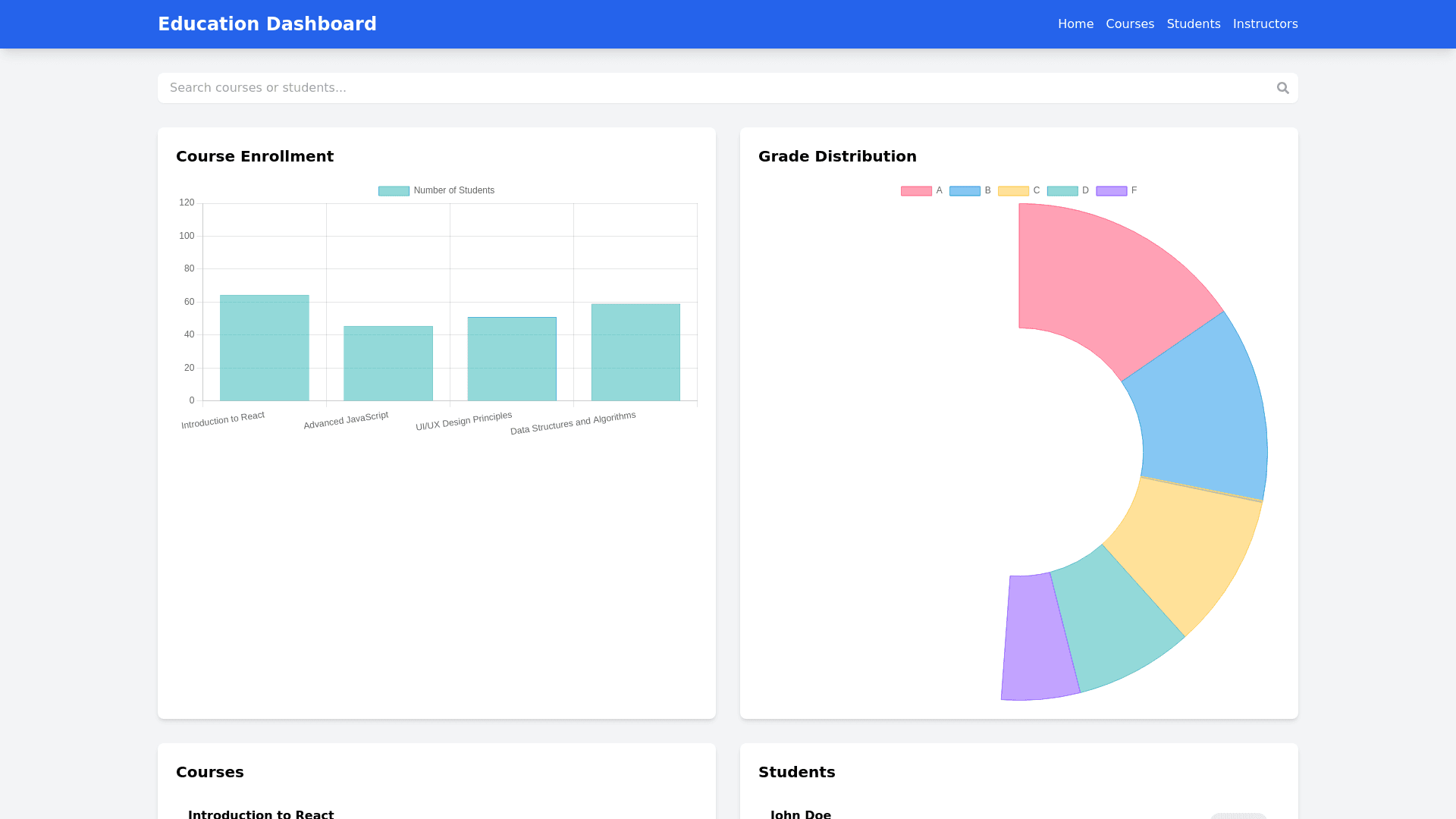The image size is (1456, 819).
Task: Select the Introduction to React course item
Action: tap(261, 814)
